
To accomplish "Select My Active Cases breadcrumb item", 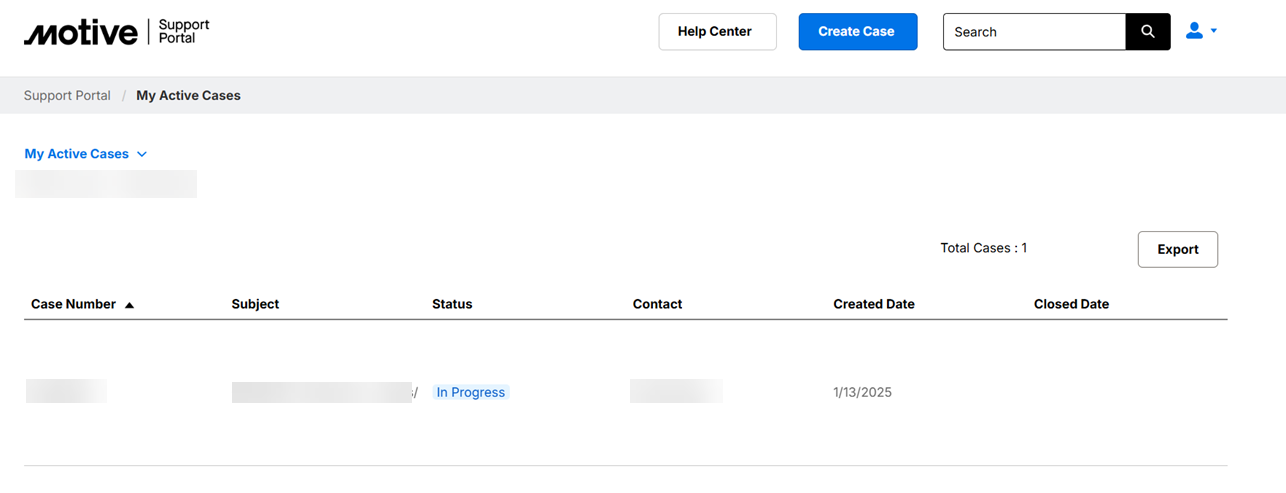I will [188, 96].
